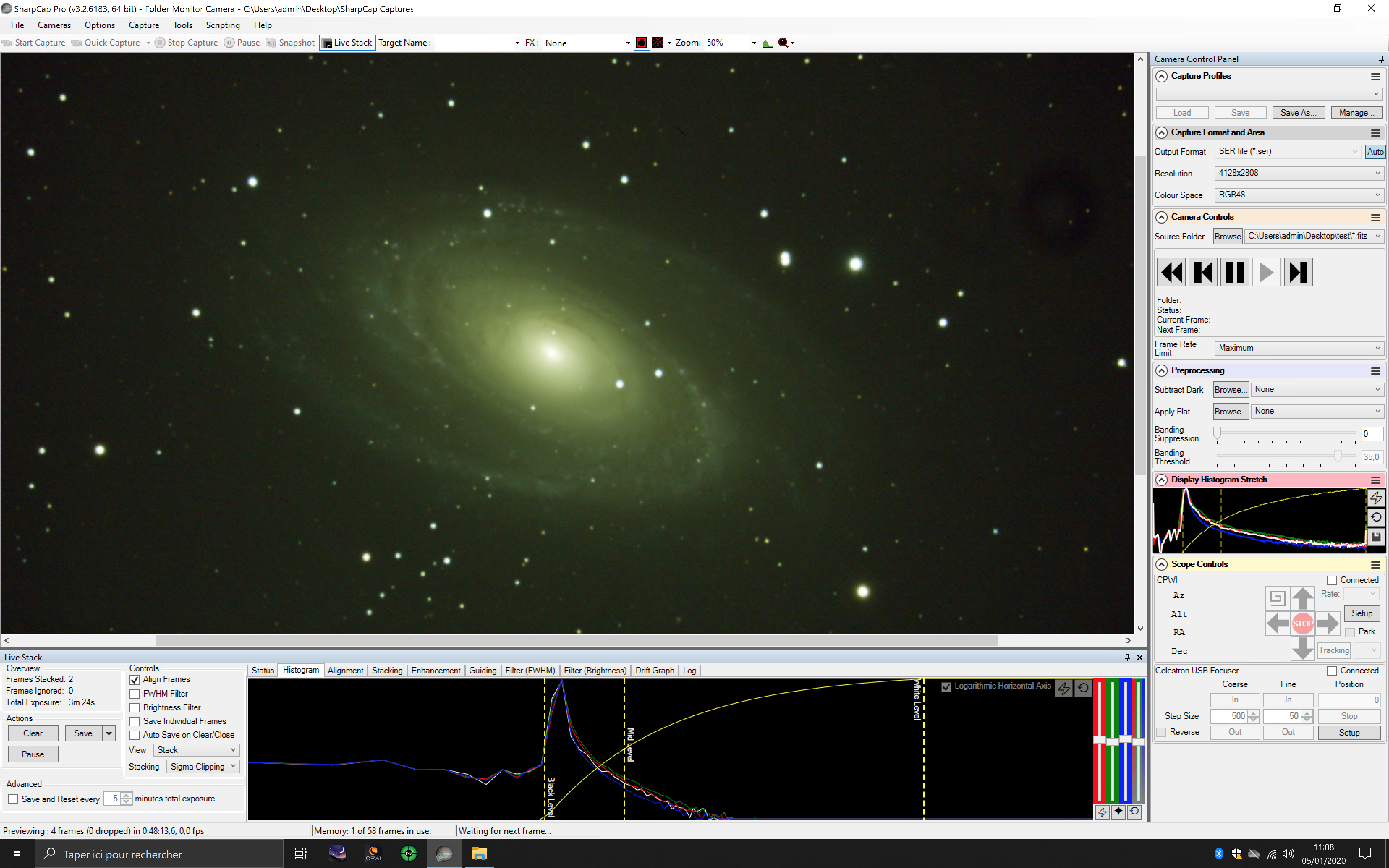
Task: Click the Source Folder Browse button
Action: coord(1228,237)
